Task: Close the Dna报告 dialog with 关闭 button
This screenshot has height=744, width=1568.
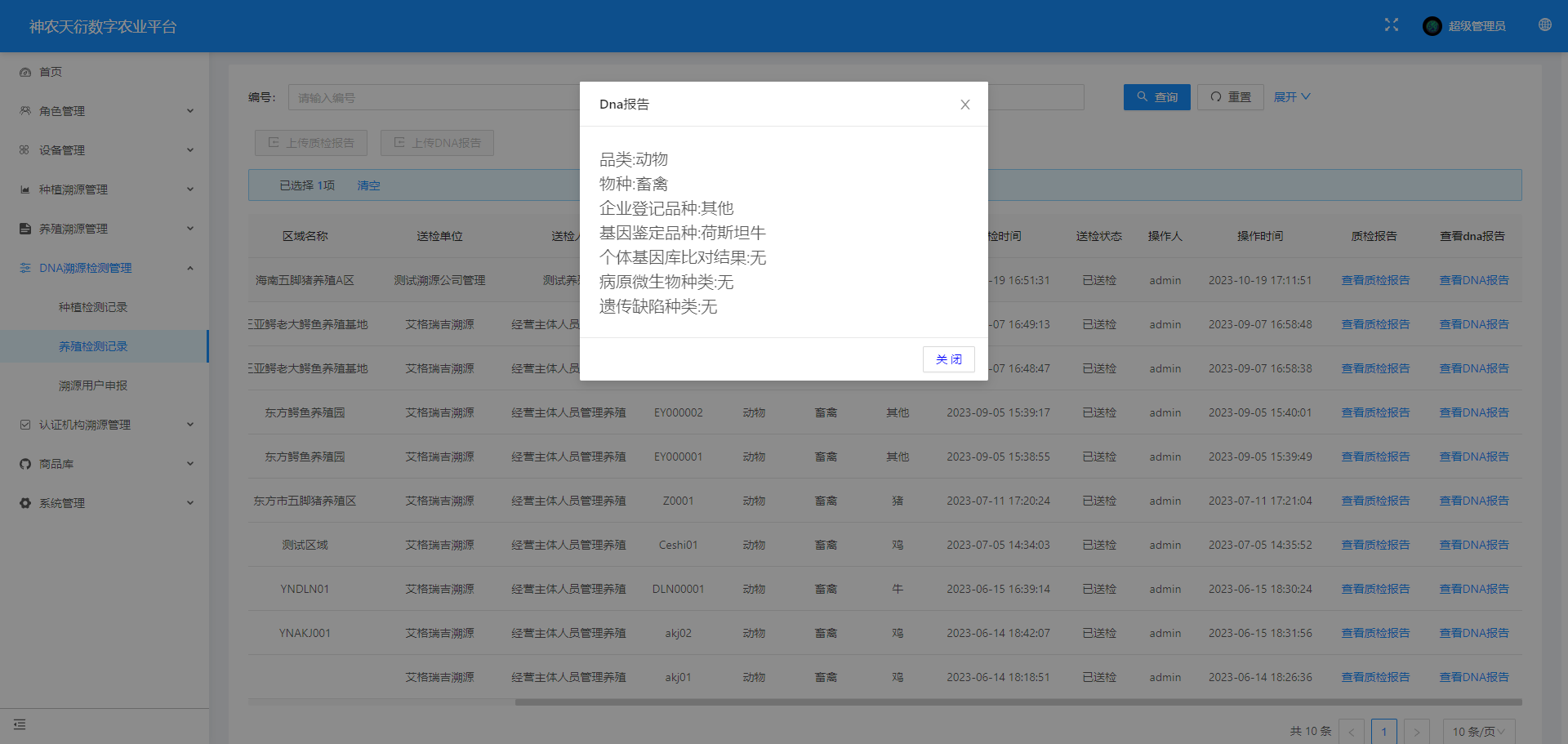Action: point(948,359)
